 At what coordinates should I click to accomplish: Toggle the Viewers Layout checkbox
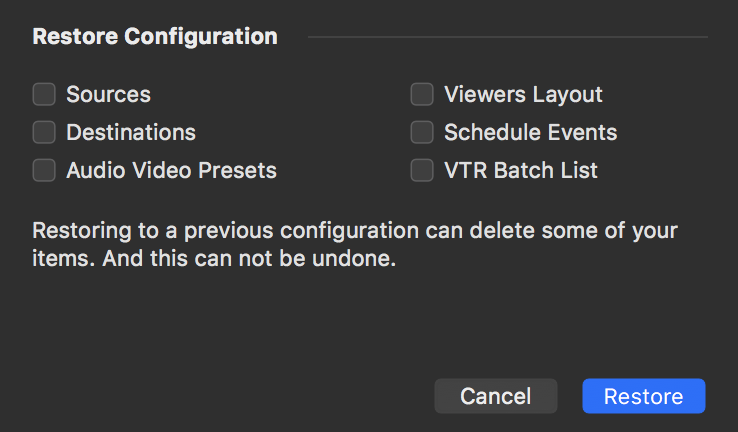(422, 95)
